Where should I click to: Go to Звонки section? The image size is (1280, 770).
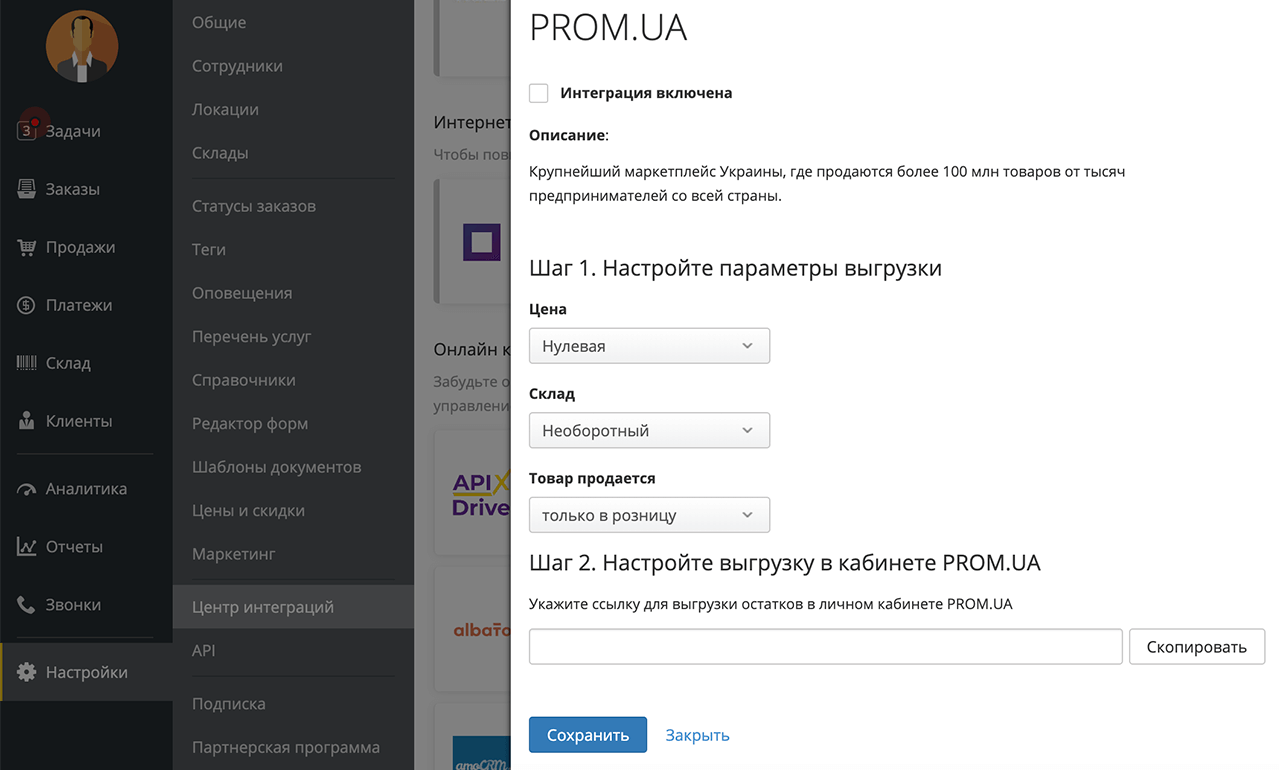click(x=73, y=605)
